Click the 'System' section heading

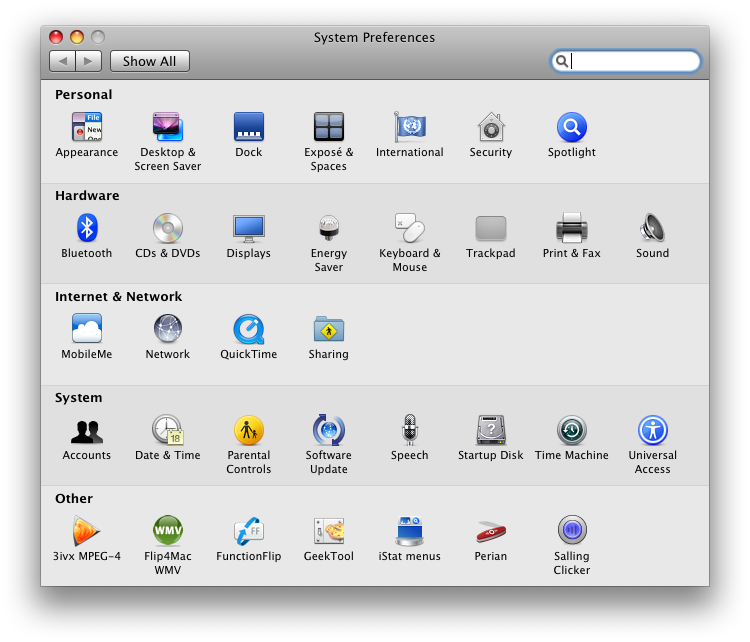78,398
